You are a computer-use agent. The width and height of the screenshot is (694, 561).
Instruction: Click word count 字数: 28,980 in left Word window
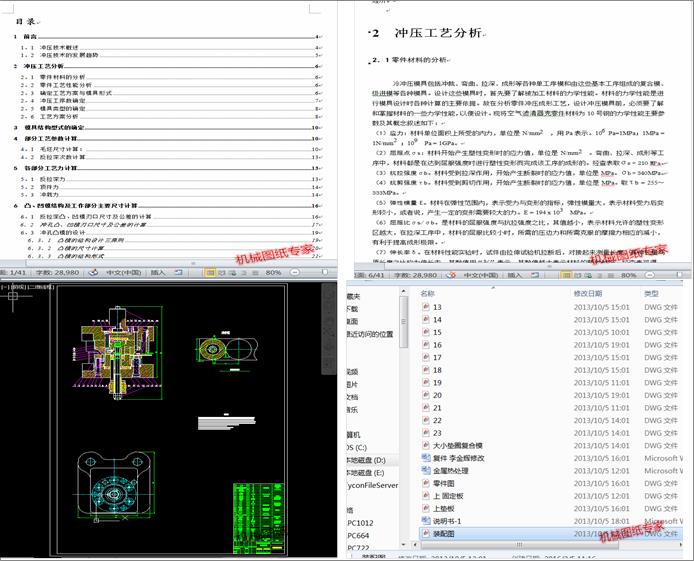(58, 273)
